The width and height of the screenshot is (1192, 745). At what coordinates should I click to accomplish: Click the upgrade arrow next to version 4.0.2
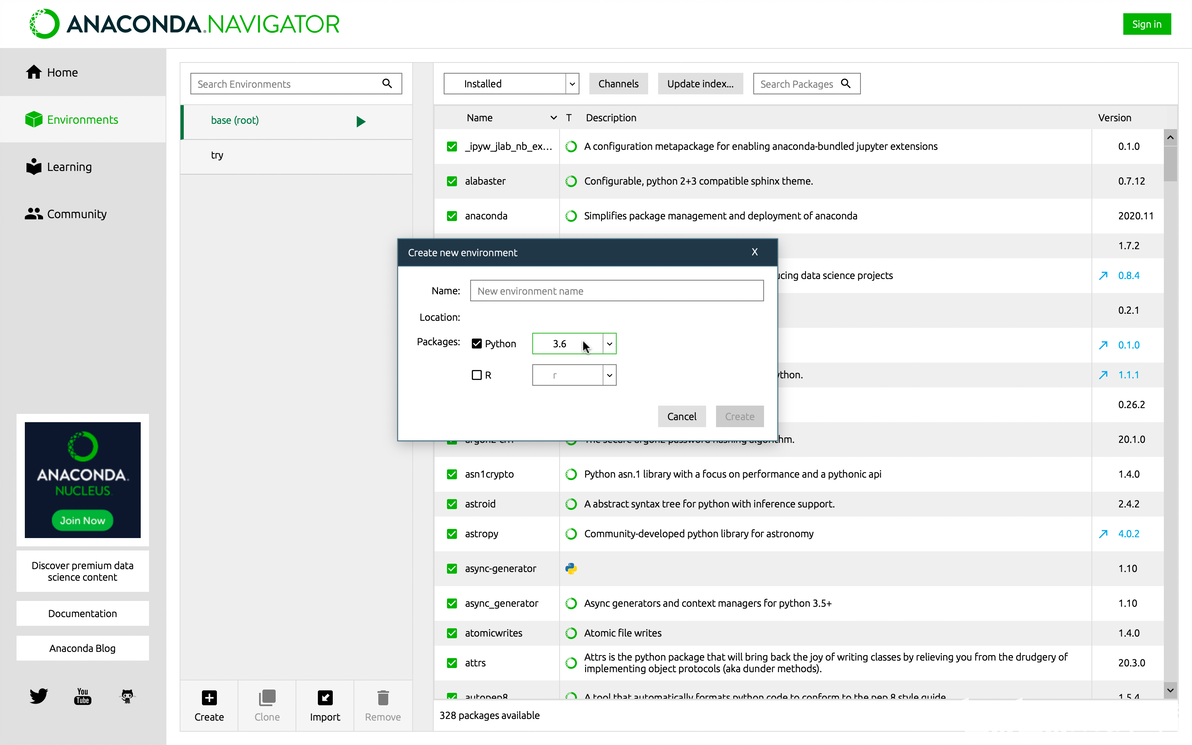tap(1103, 534)
